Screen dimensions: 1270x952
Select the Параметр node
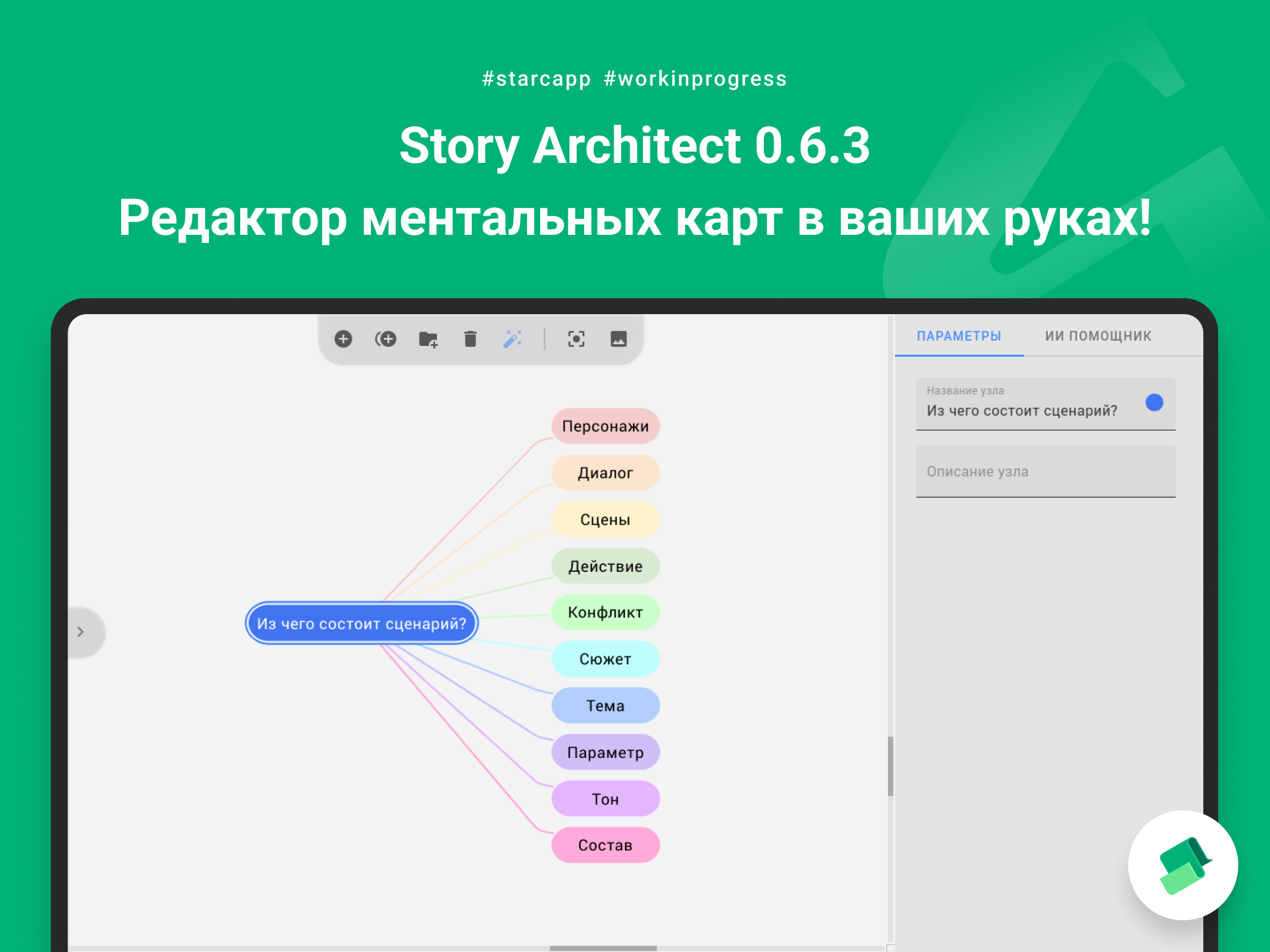(x=605, y=752)
